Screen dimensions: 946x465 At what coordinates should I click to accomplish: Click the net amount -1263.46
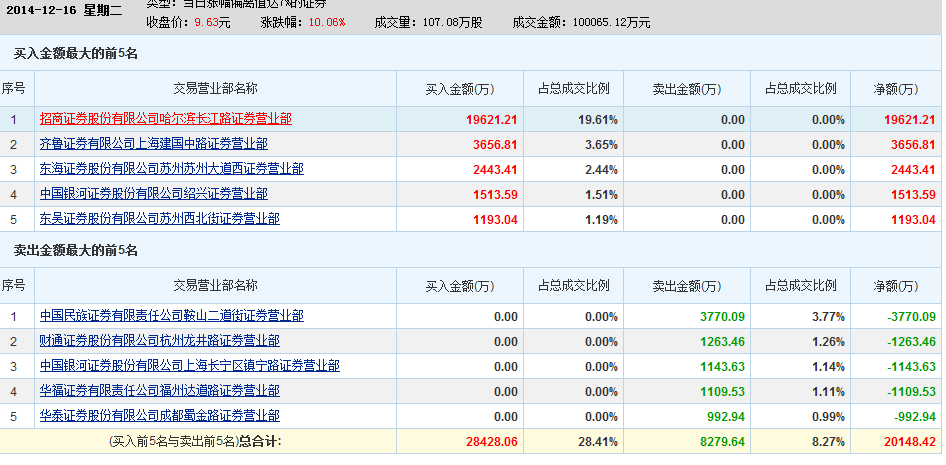911,342
